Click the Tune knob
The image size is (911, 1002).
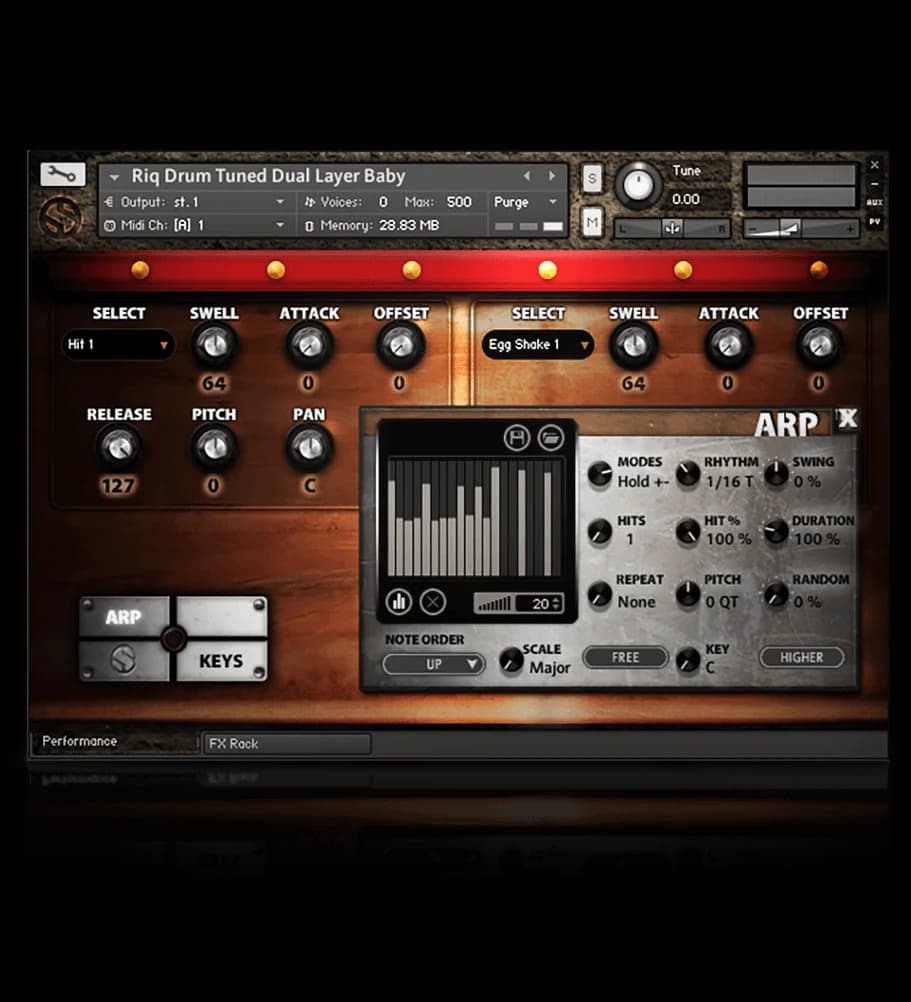[638, 184]
